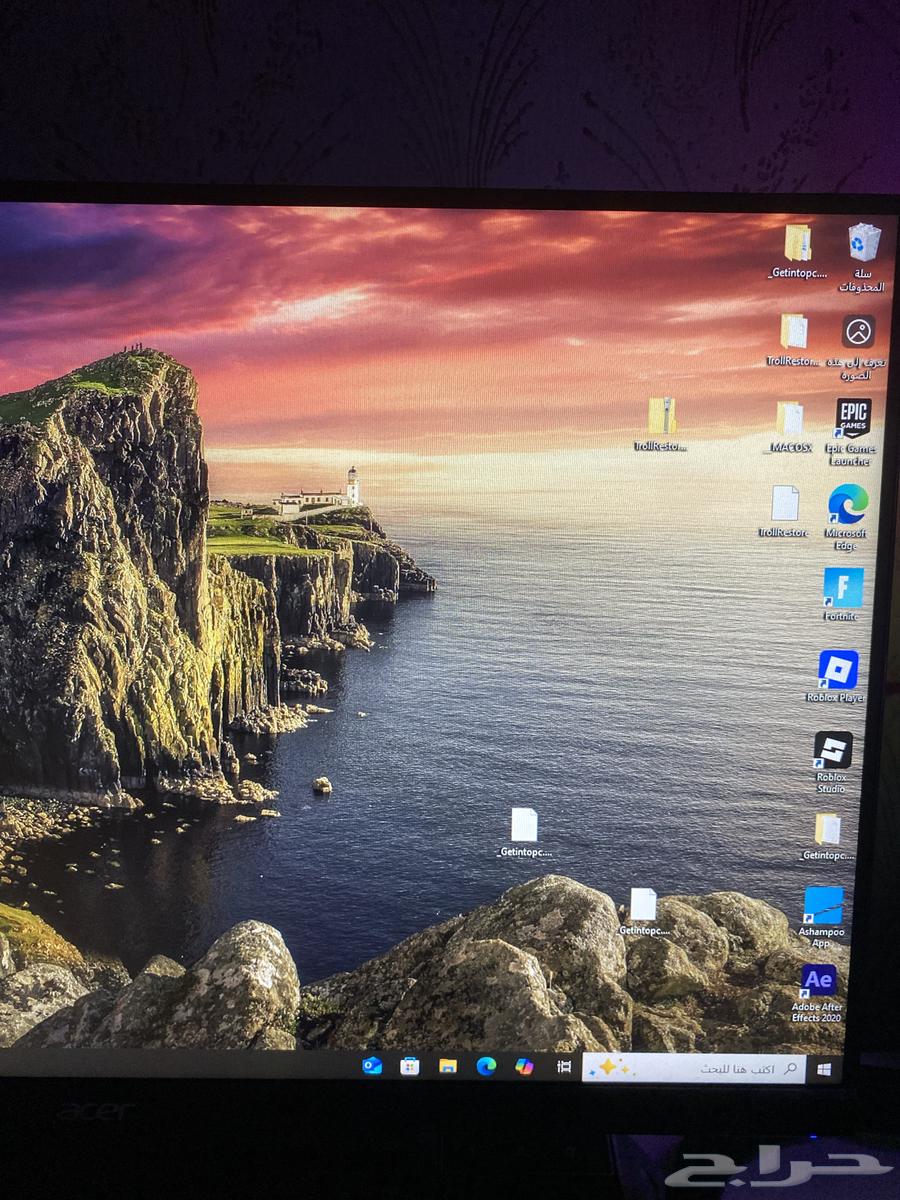Screen dimensions: 900x1200
Task: Select the _Getintopc folder beside Recycle Bin
Action: point(798,243)
